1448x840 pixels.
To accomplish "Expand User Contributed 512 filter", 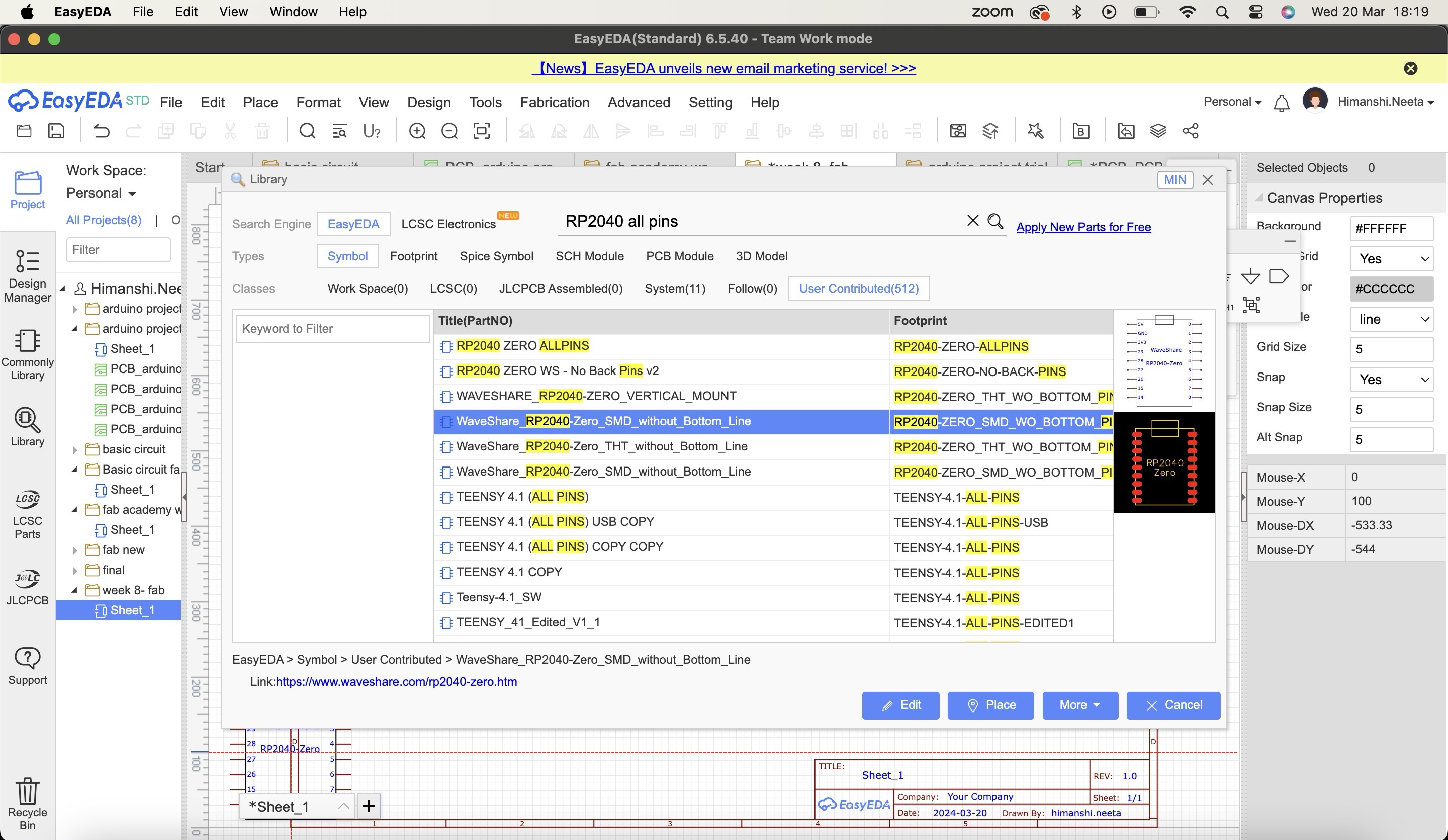I will pyautogui.click(x=857, y=288).
